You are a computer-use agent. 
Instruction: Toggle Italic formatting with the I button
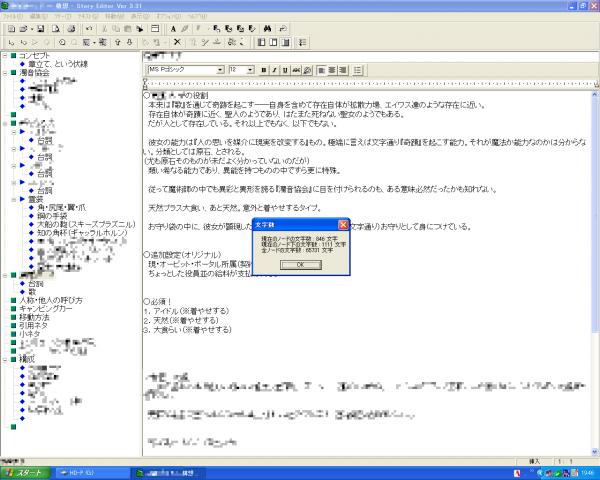(x=274, y=70)
